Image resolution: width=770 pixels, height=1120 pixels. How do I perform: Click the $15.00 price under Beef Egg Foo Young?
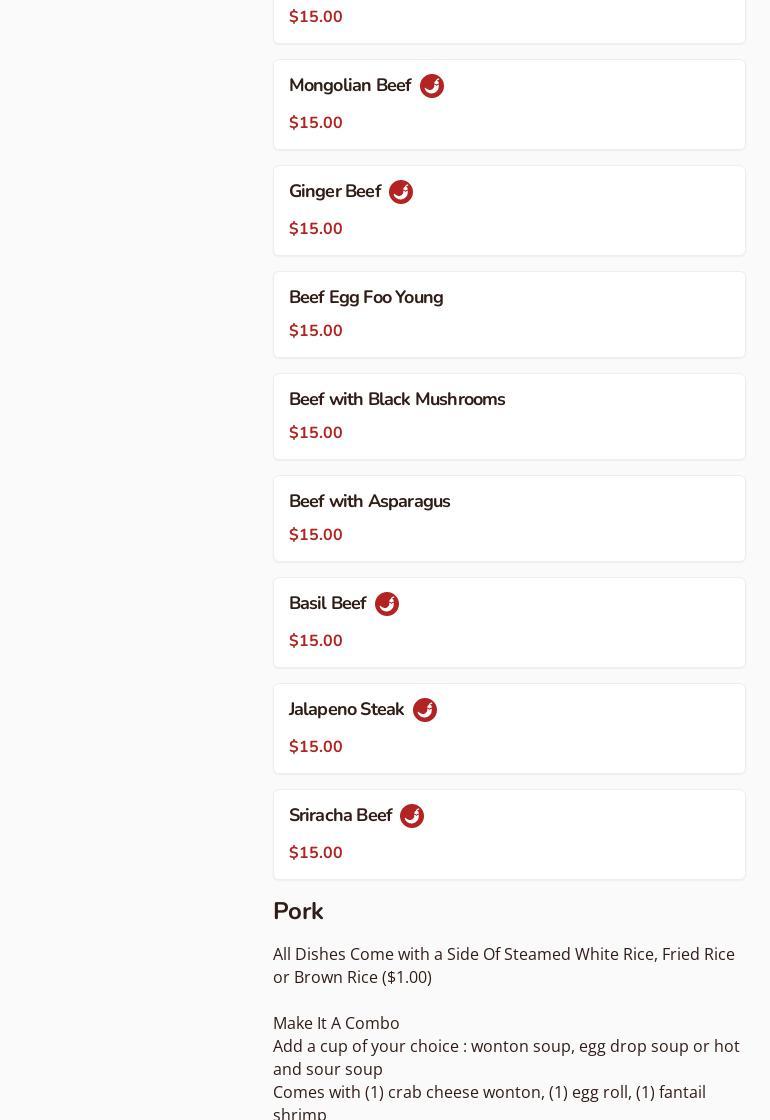(316, 331)
